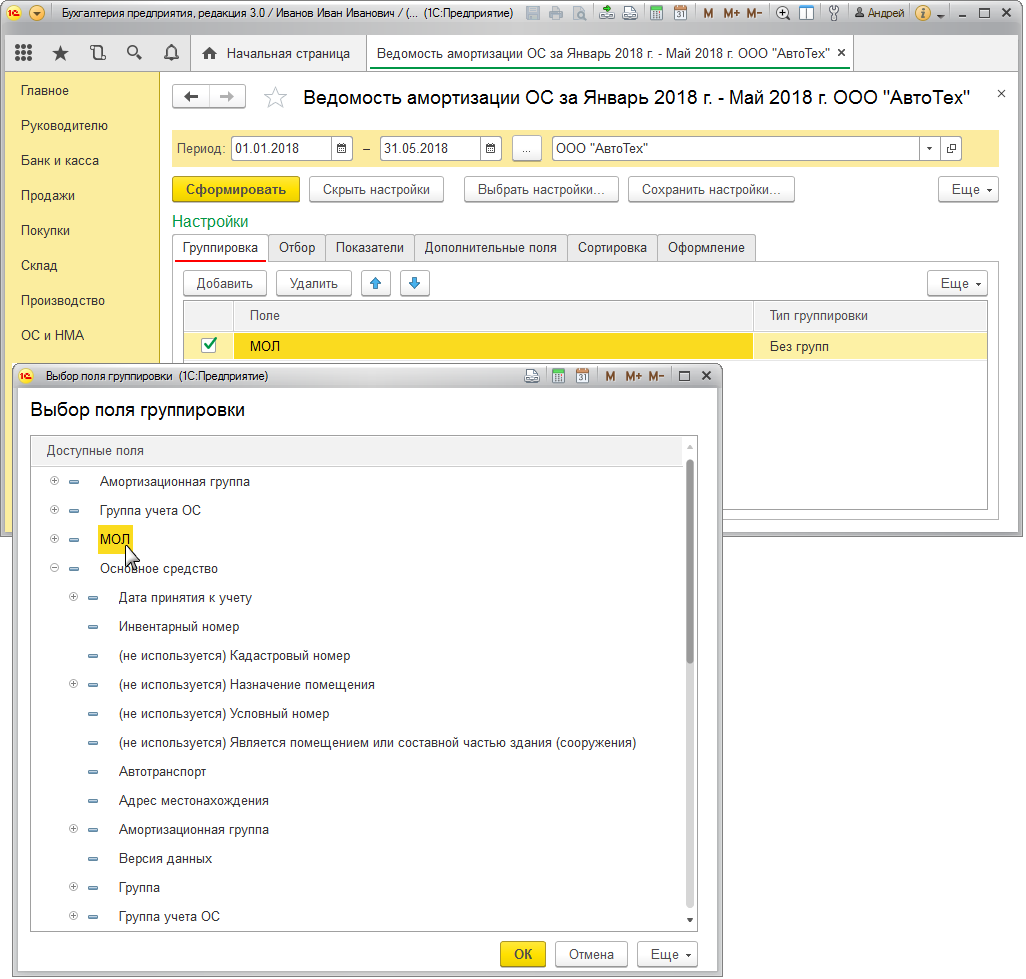Move the grouping field down with the arrow
Image resolution: width=1026 pixels, height=979 pixels.
414,283
